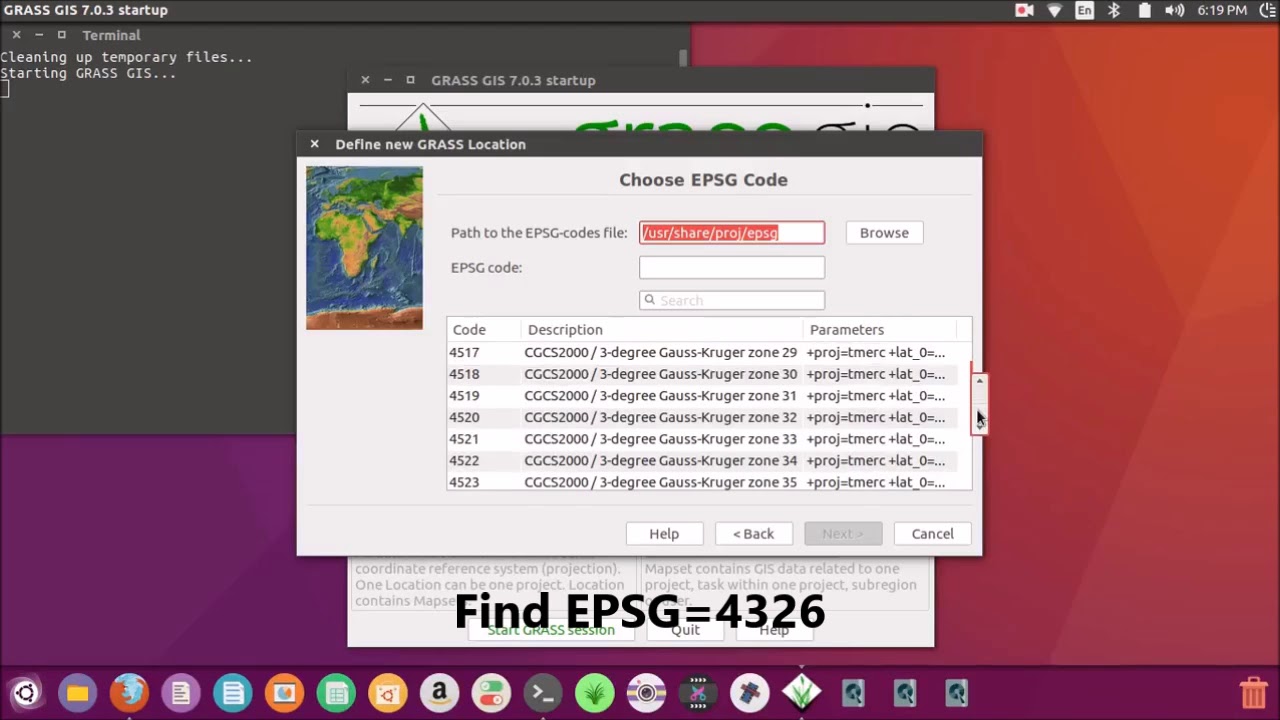Open the Ubuntu Dash search icon
The image size is (1280, 720).
click(x=26, y=693)
